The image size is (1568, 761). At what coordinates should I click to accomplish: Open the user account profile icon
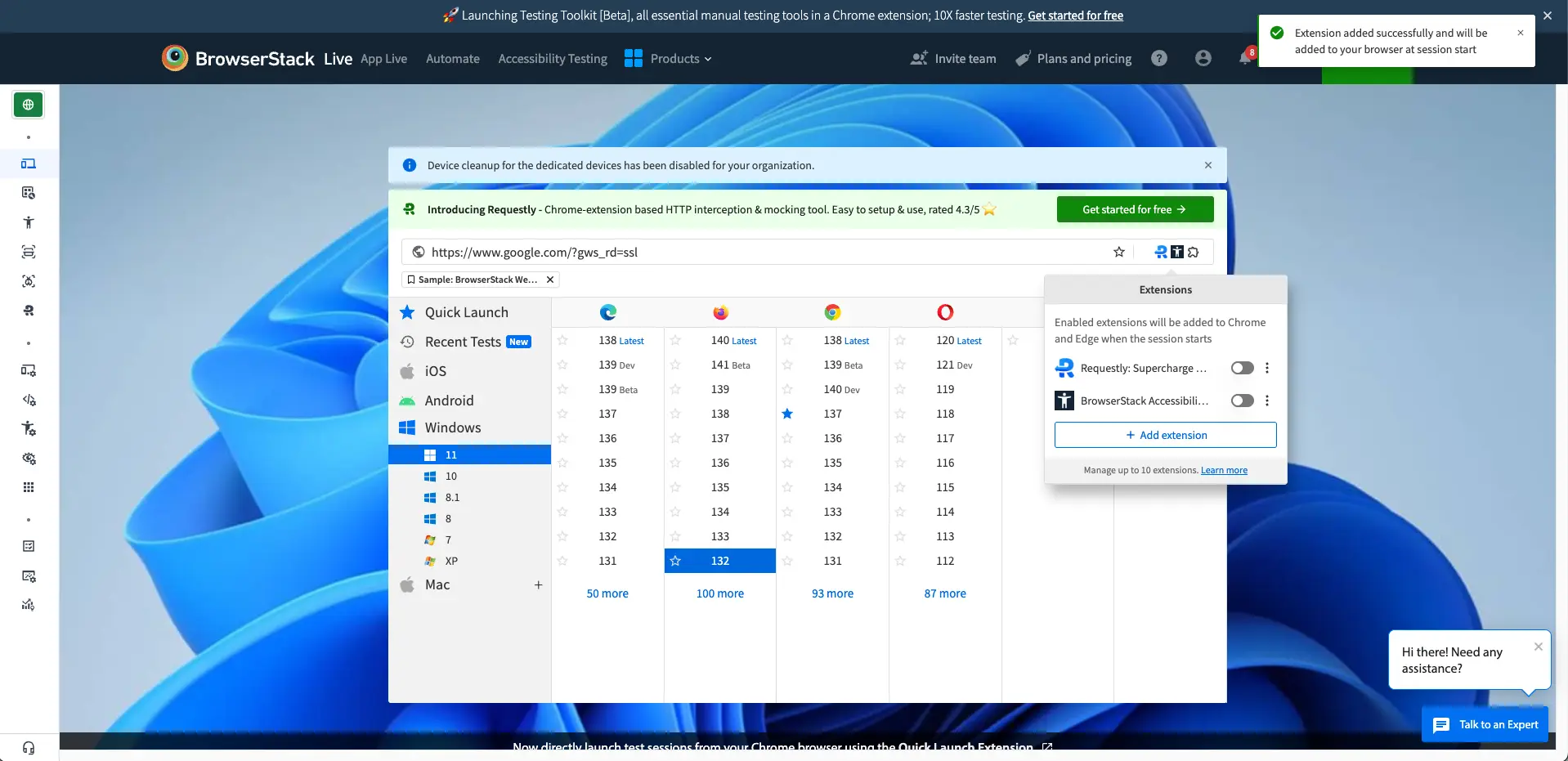(x=1203, y=58)
